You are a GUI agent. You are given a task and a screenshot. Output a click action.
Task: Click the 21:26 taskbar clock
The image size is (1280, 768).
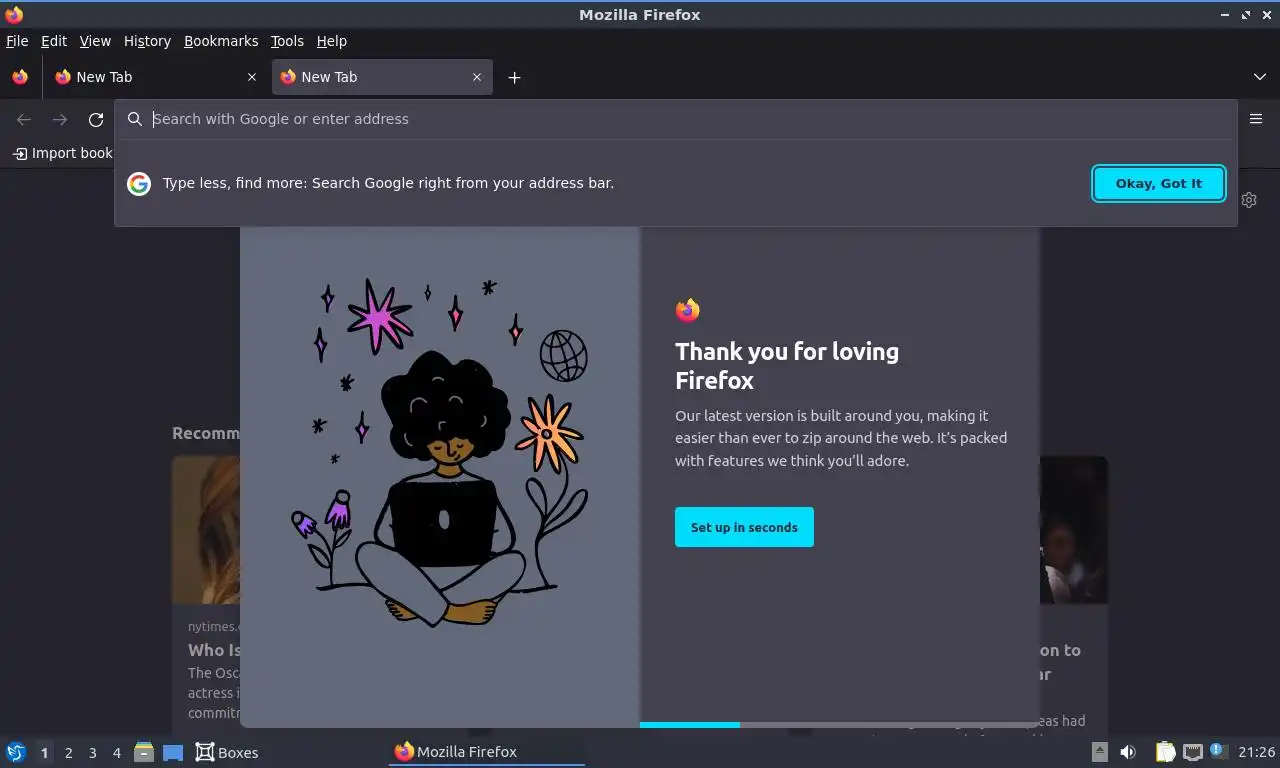[x=1256, y=752]
